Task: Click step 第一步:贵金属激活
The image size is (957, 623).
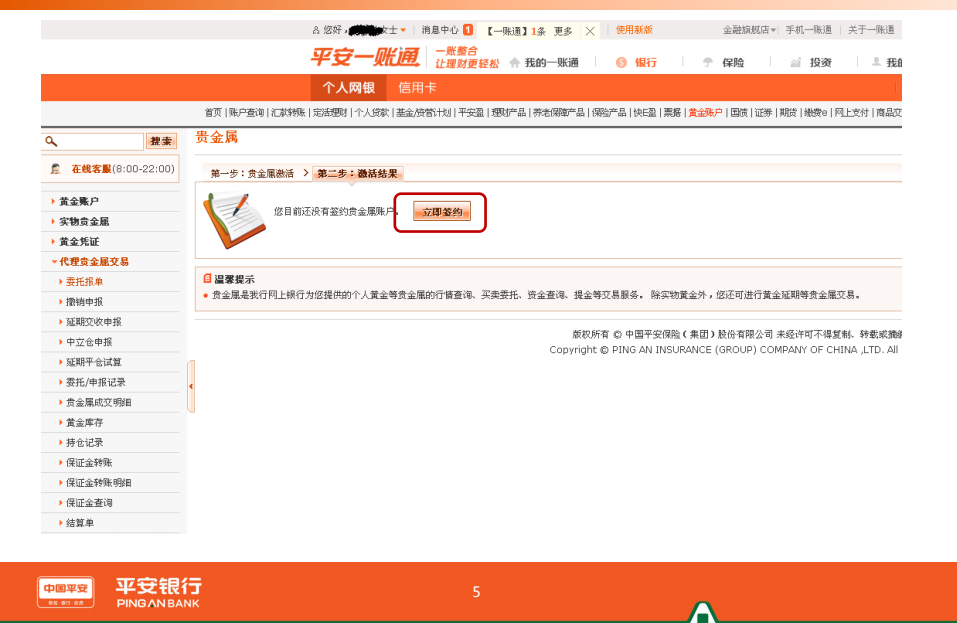Action: 252,174
